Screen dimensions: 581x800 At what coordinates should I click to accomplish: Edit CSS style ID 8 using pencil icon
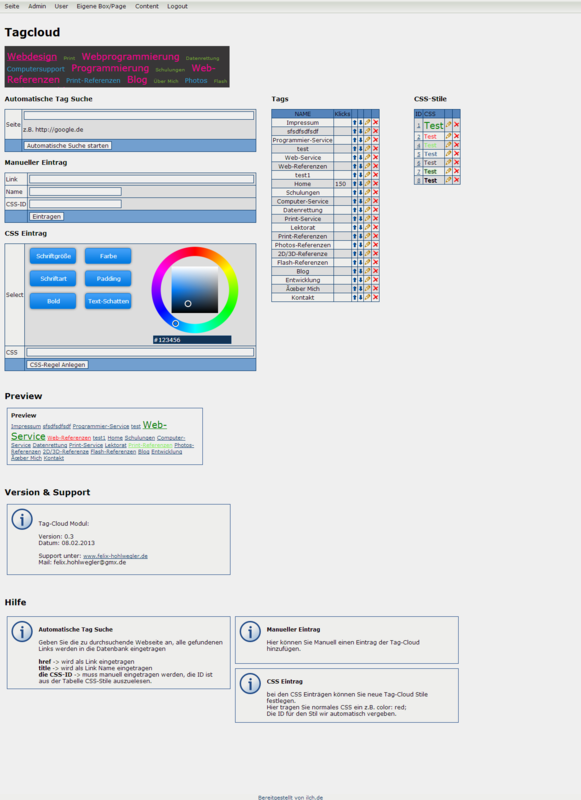point(448,180)
